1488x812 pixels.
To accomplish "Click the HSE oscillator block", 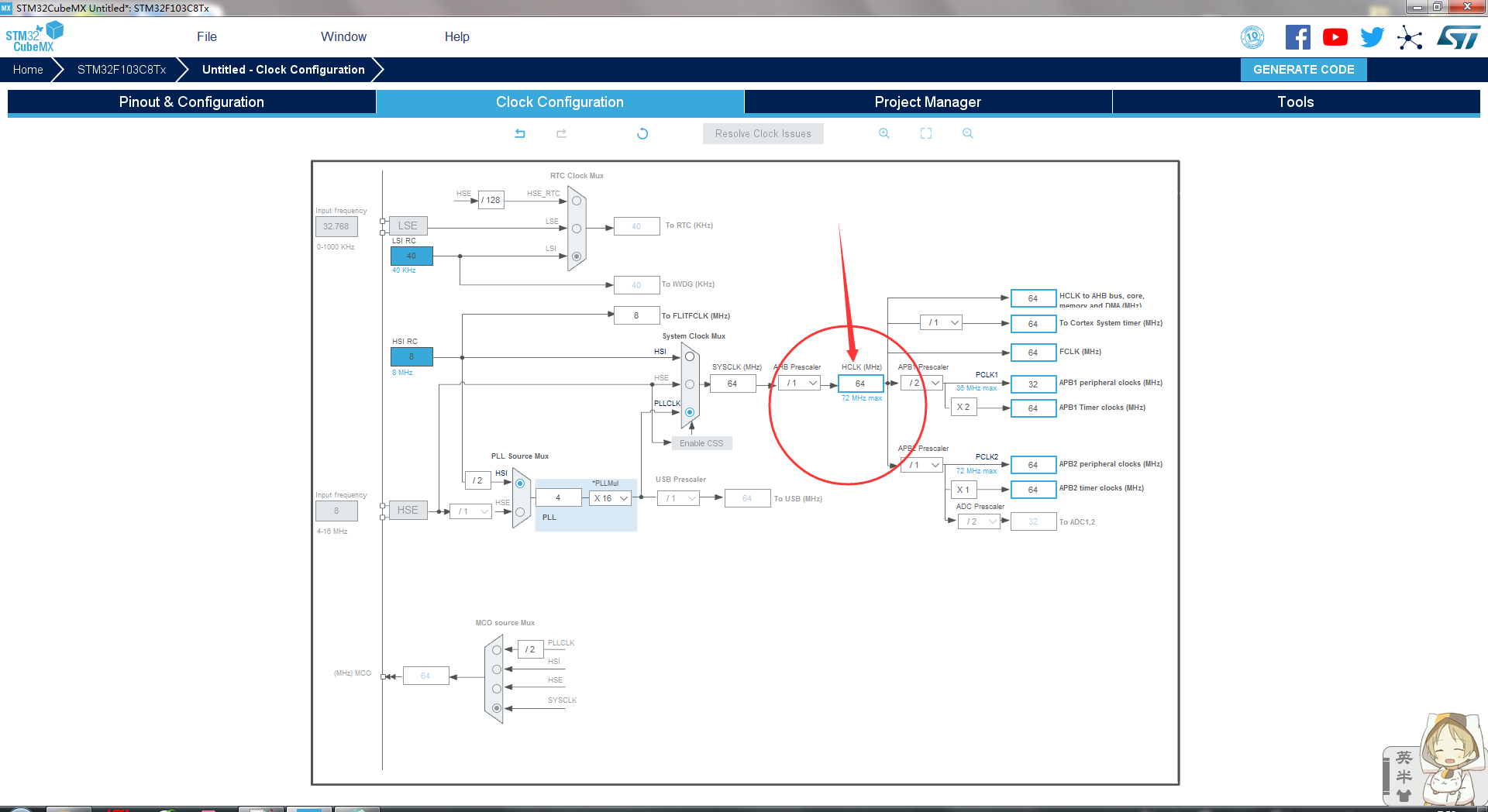I will pyautogui.click(x=408, y=510).
